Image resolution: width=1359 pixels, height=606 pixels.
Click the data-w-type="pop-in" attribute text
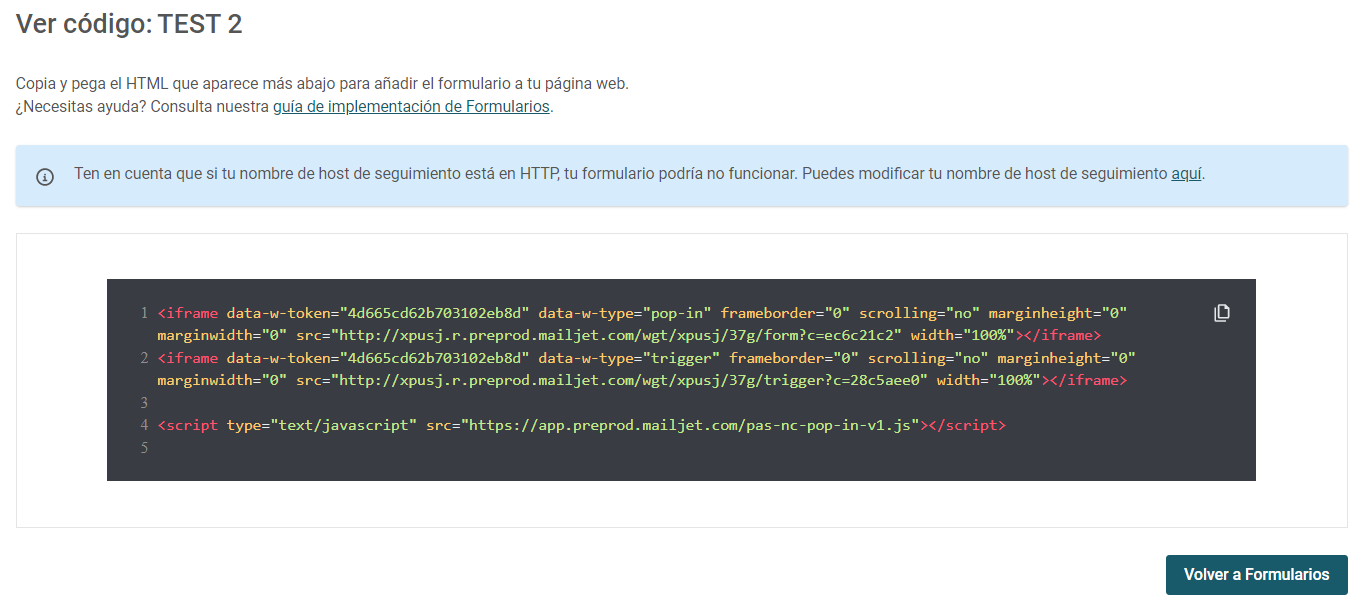[625, 313]
